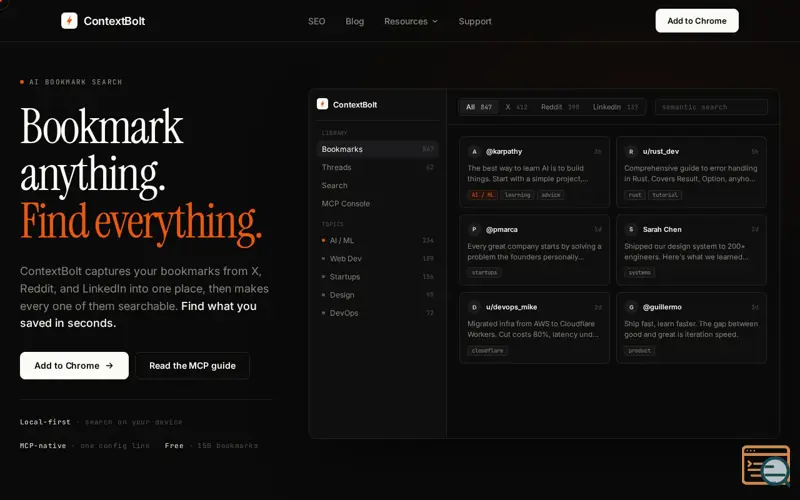Click the systems tag on Sarah Chen card

point(639,272)
